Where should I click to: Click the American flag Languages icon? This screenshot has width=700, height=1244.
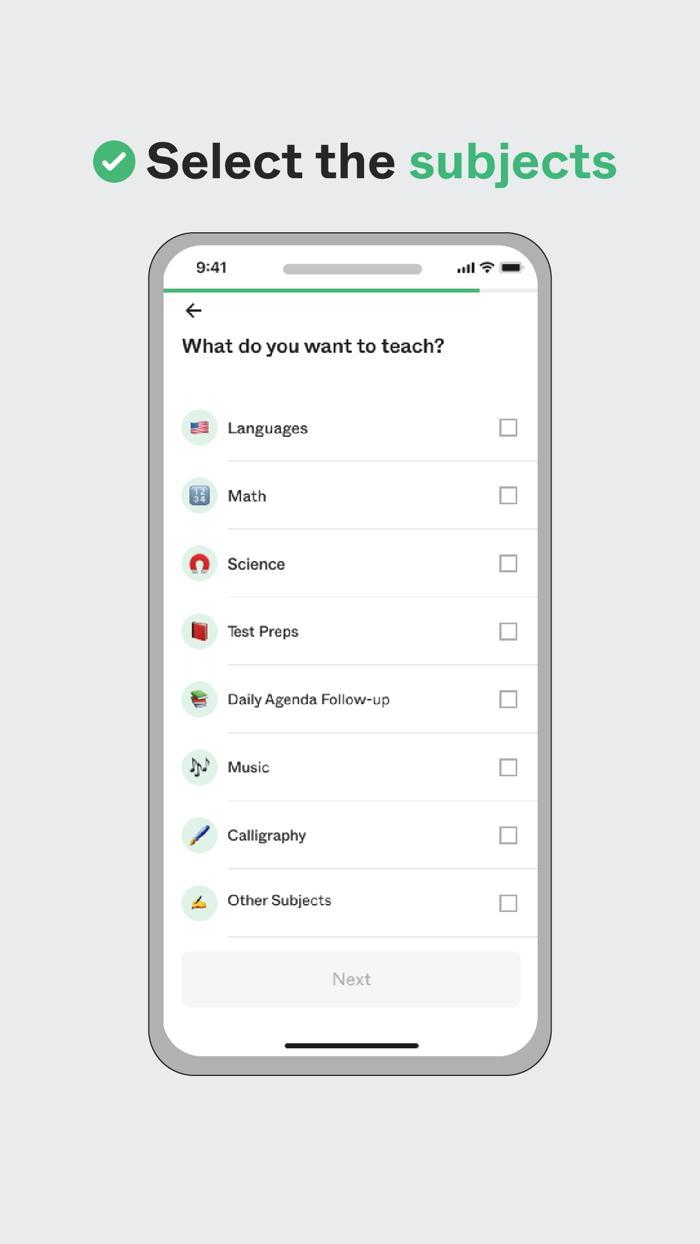[199, 428]
